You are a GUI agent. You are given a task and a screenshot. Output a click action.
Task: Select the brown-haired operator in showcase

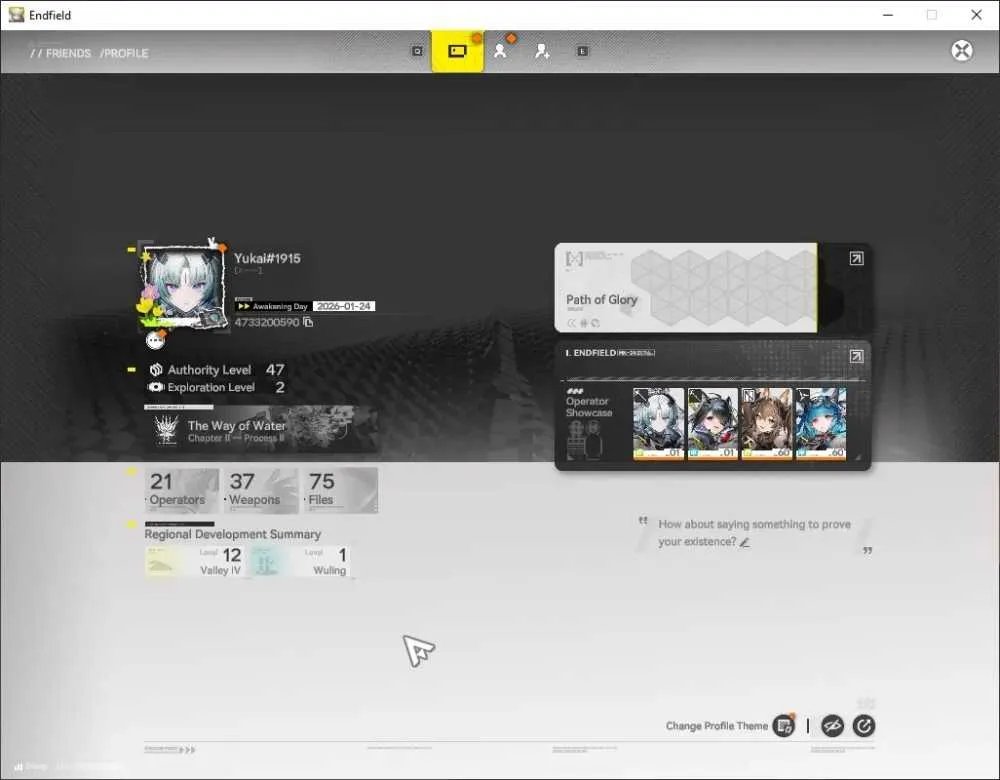coord(767,423)
